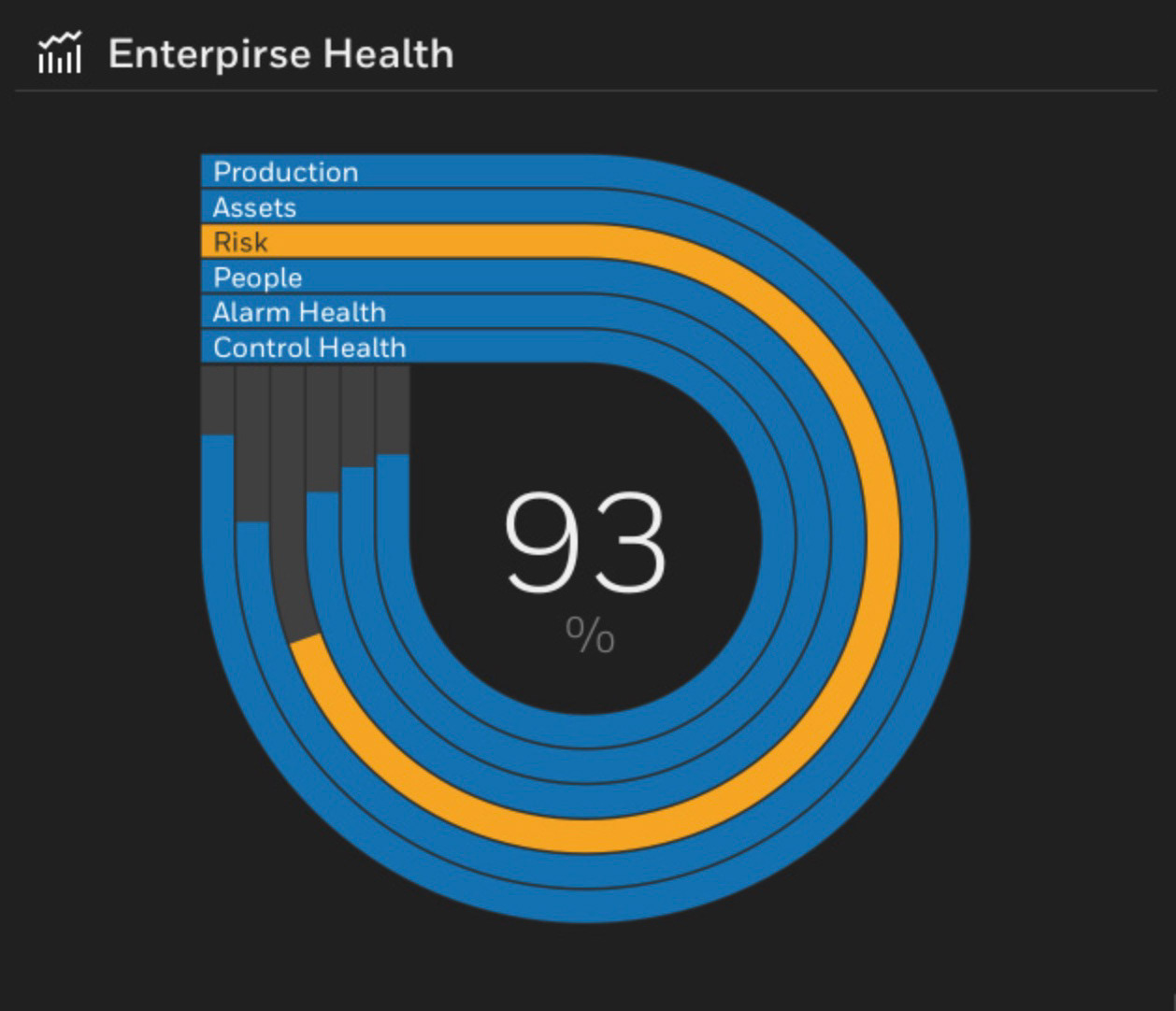Select the Production ring label
This screenshot has height=1011, width=1176.
coord(285,172)
